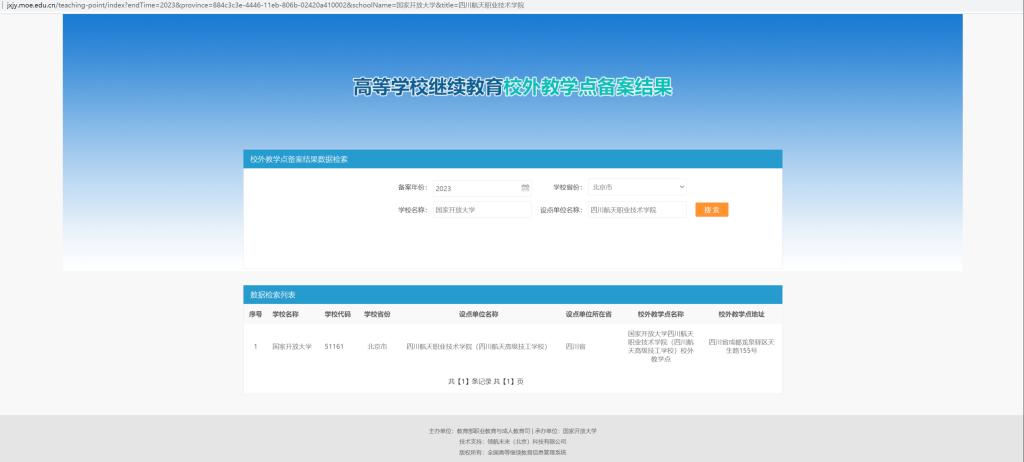
Task: Click the calendar icon in 备案年份 field
Action: [x=525, y=187]
